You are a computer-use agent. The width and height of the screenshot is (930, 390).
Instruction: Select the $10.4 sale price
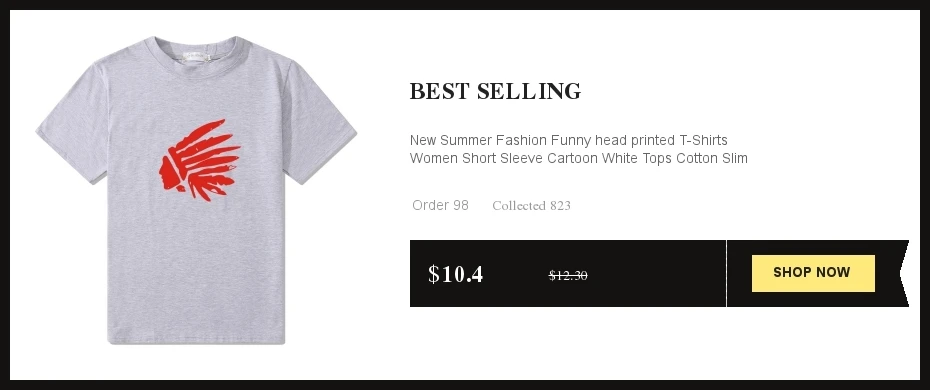click(x=456, y=274)
